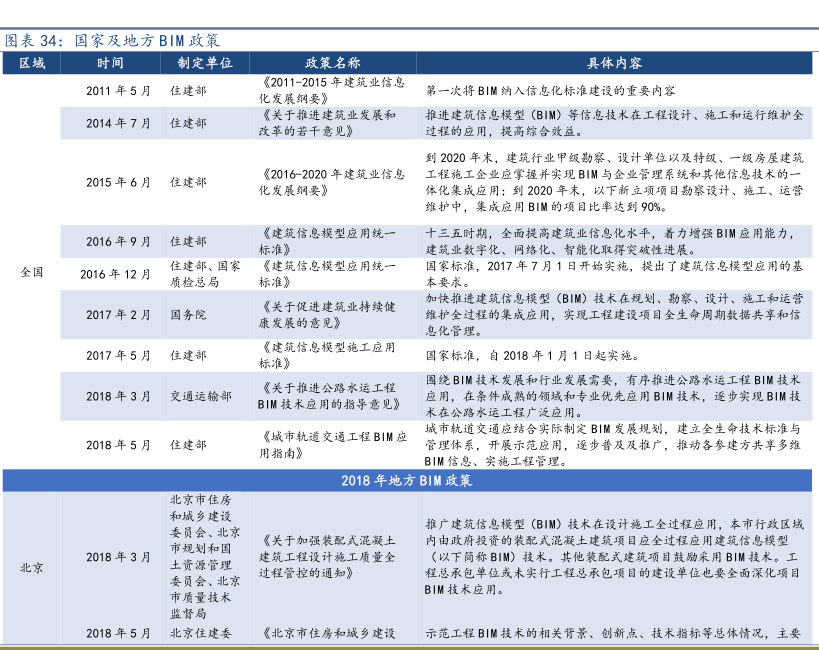Click the 2011 年 5 月 date cell
Image resolution: width=819 pixels, height=654 pixels.
pyautogui.click(x=118, y=90)
